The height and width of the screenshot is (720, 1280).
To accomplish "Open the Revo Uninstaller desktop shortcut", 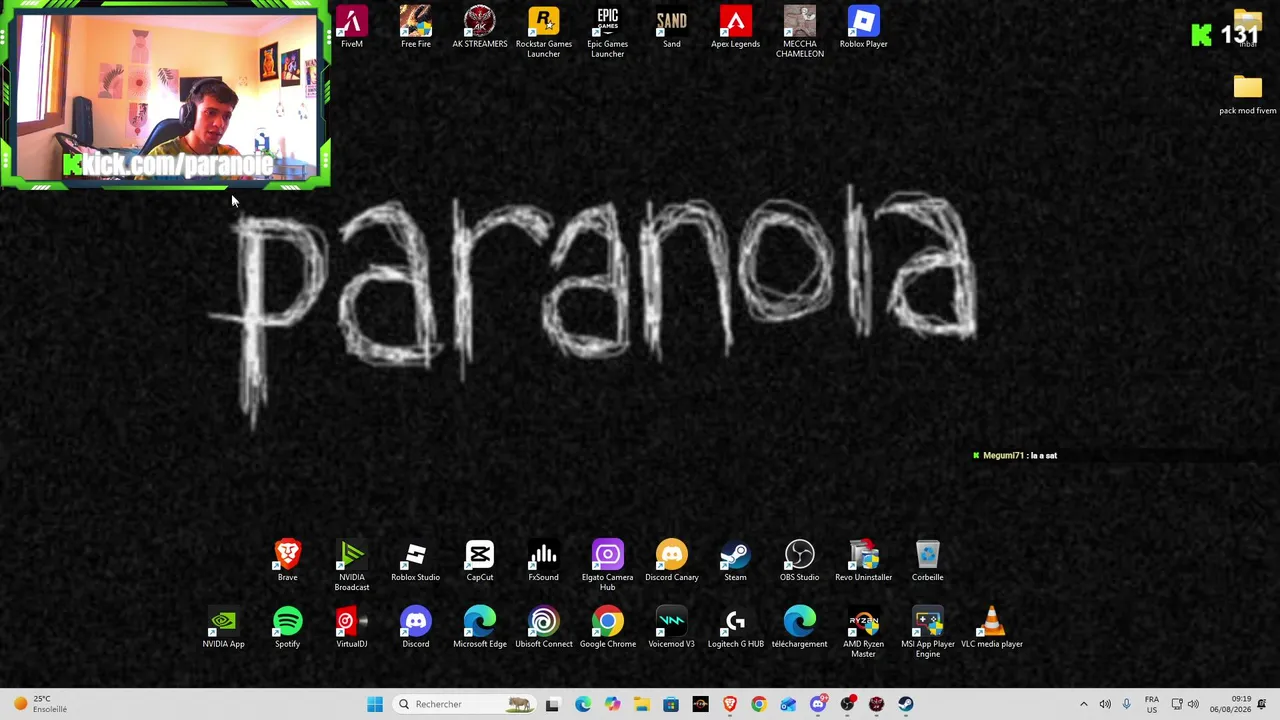I will point(864,561).
